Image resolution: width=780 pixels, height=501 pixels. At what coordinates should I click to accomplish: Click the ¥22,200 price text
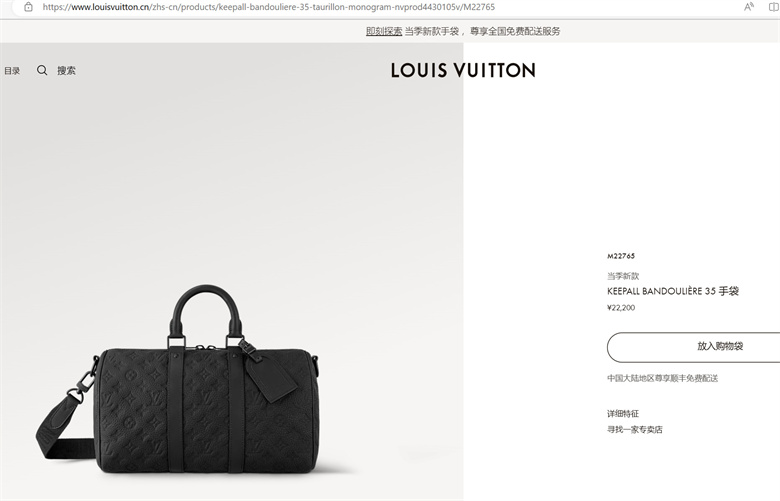[x=621, y=307]
